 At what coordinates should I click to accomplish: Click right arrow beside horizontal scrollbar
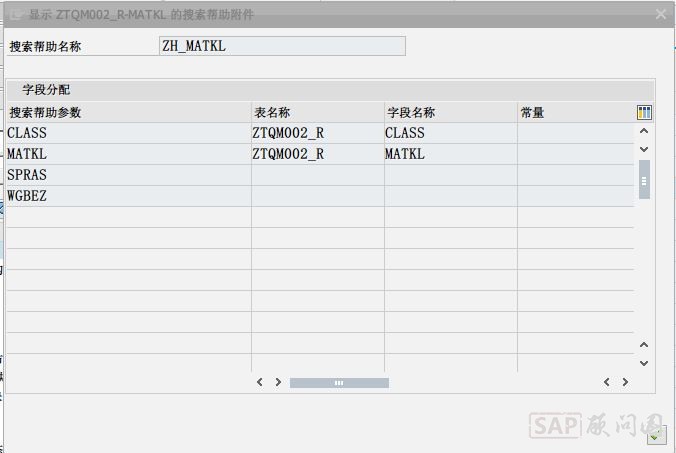(278, 382)
